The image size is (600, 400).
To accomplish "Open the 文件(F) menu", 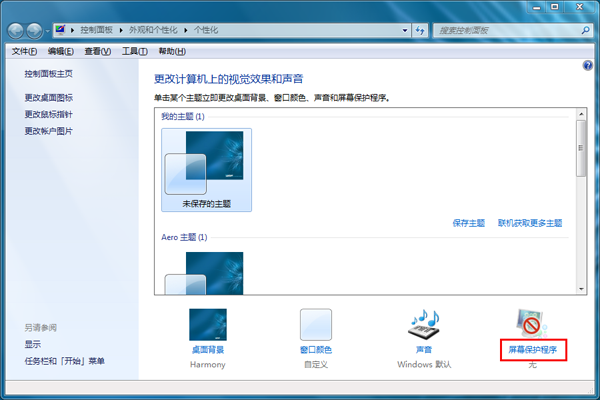I will (24, 51).
